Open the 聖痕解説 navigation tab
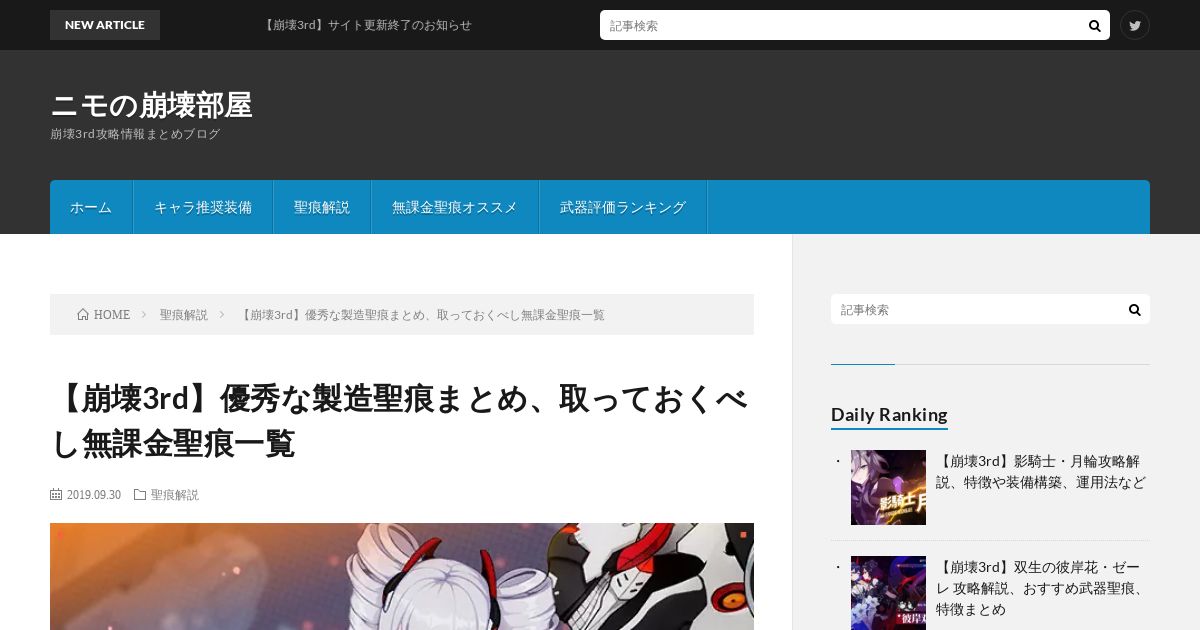The width and height of the screenshot is (1200, 630). point(322,207)
